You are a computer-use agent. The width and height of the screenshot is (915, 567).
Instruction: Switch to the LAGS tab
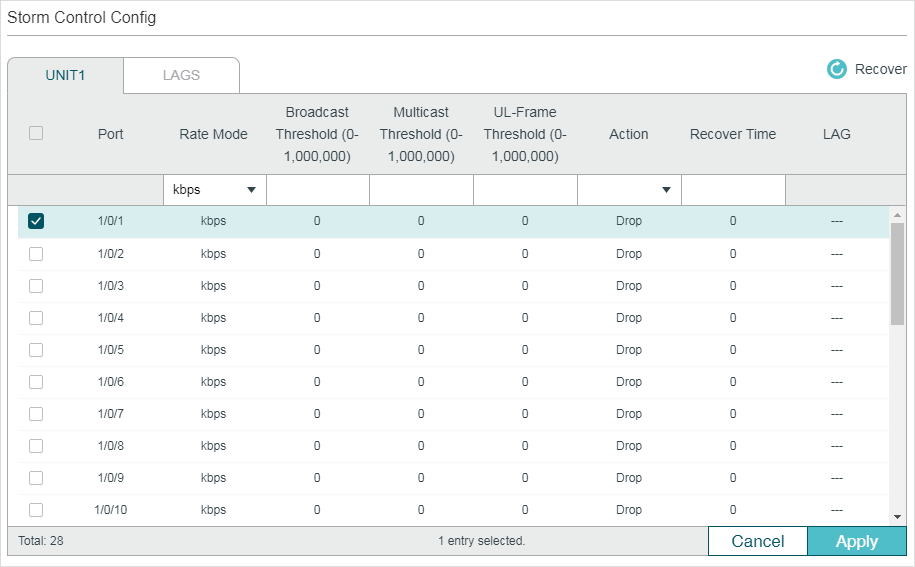point(181,75)
